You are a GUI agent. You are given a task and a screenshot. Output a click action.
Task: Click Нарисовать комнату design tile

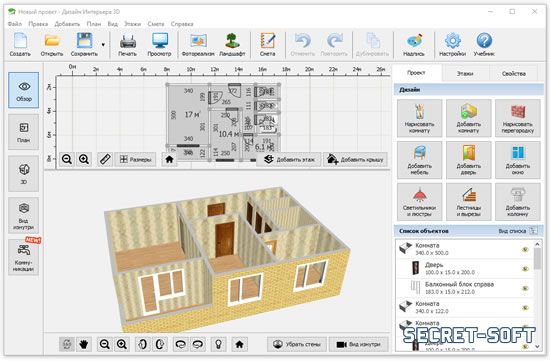click(x=420, y=118)
